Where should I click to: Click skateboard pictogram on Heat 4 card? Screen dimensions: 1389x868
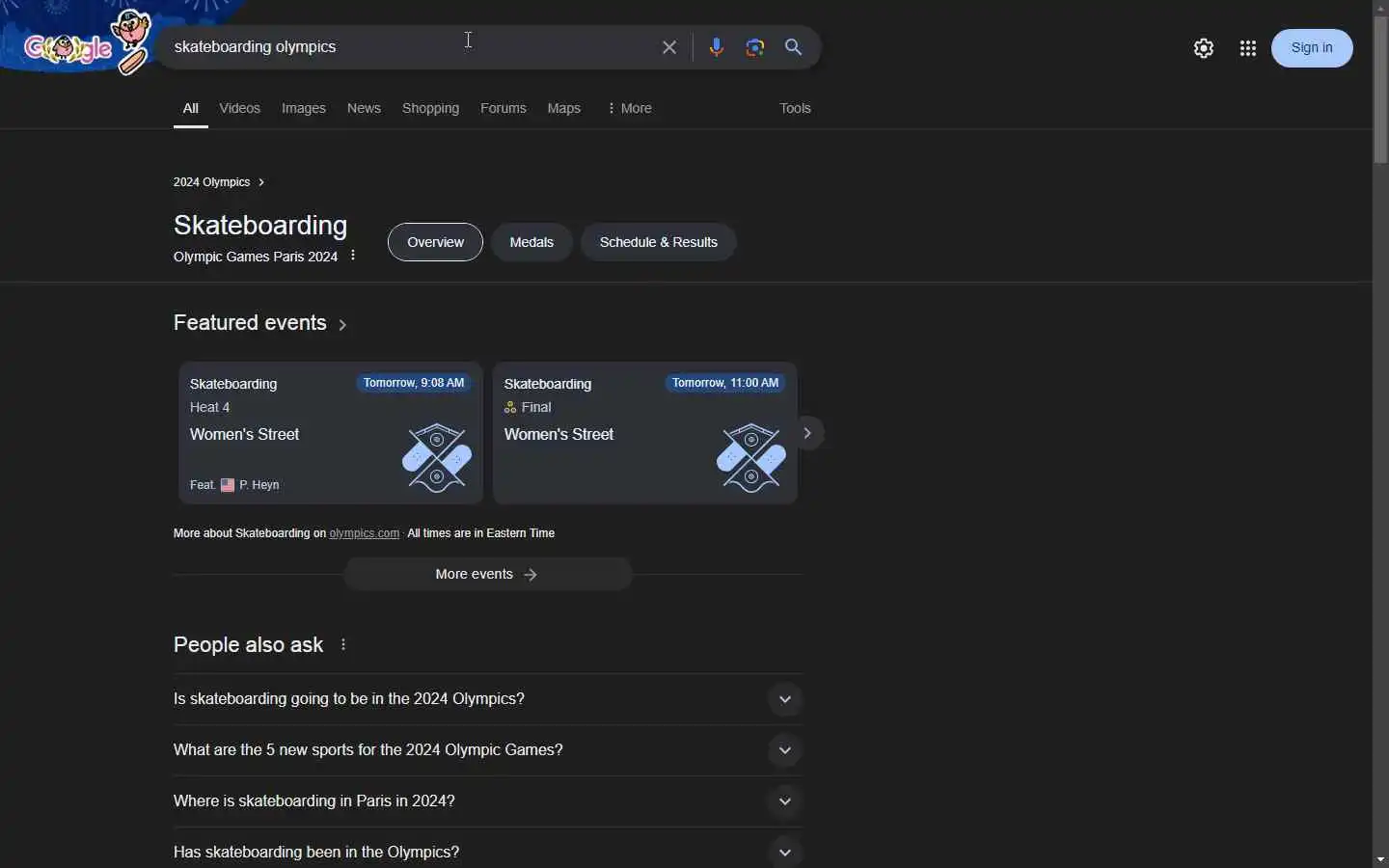point(438,457)
